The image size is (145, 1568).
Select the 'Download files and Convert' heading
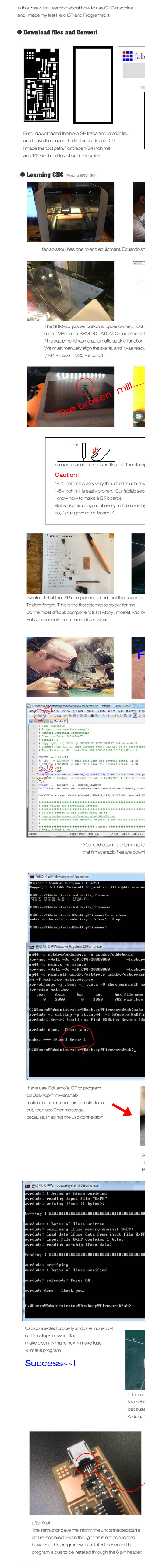click(x=60, y=32)
